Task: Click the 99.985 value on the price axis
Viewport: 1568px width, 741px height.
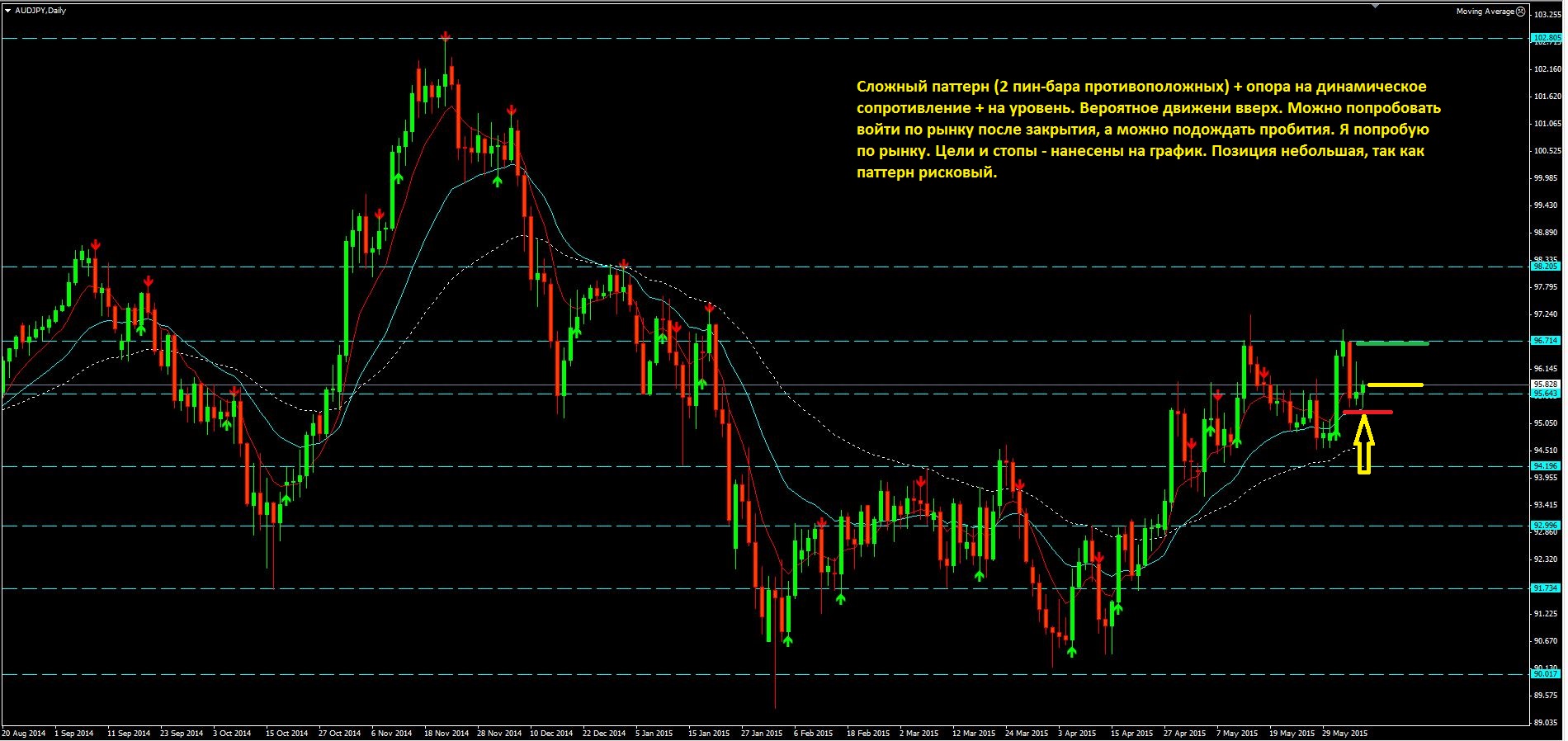Action: pos(1547,178)
